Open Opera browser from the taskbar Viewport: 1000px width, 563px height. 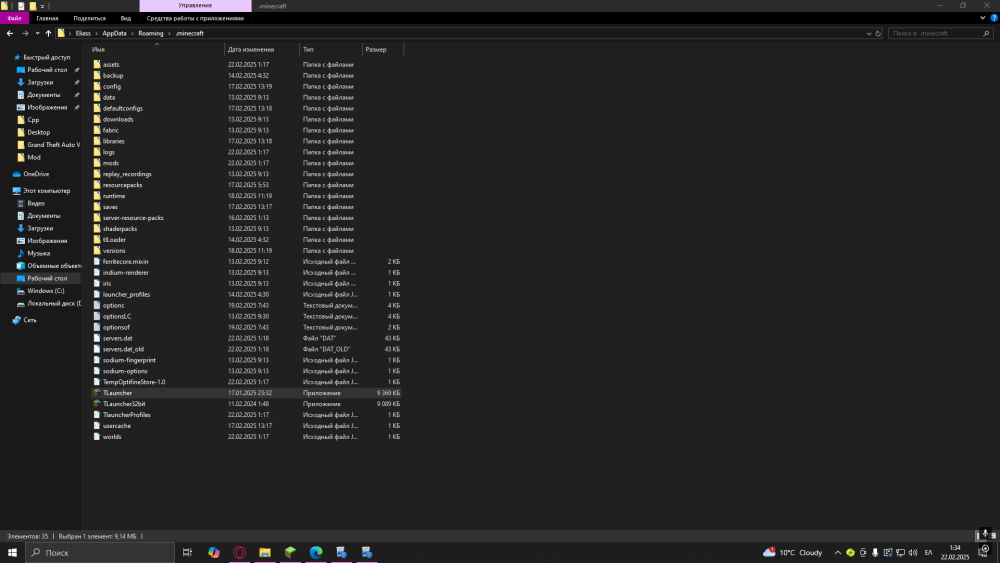tap(240, 552)
